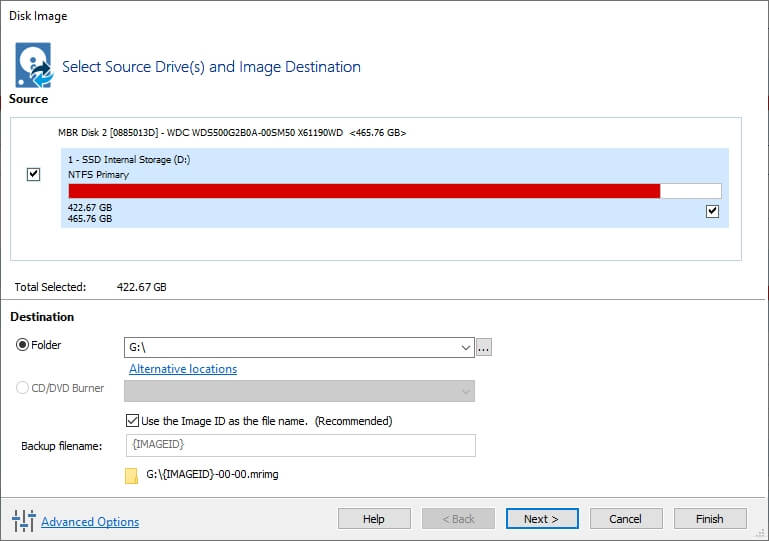This screenshot has width=769, height=541.
Task: Disable Use the Image ID as file name
Action: [132, 420]
